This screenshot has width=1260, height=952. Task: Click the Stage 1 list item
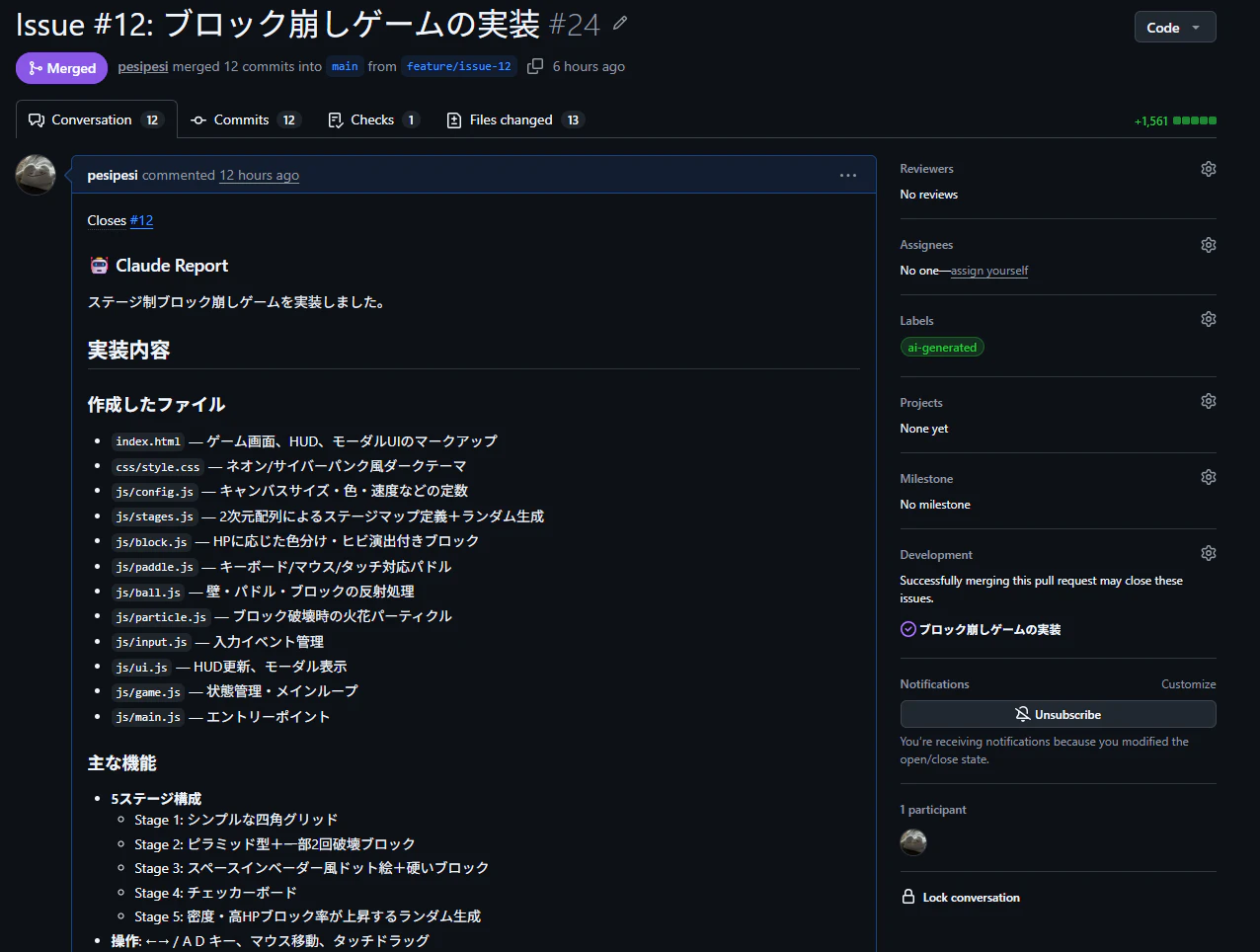pos(236,820)
